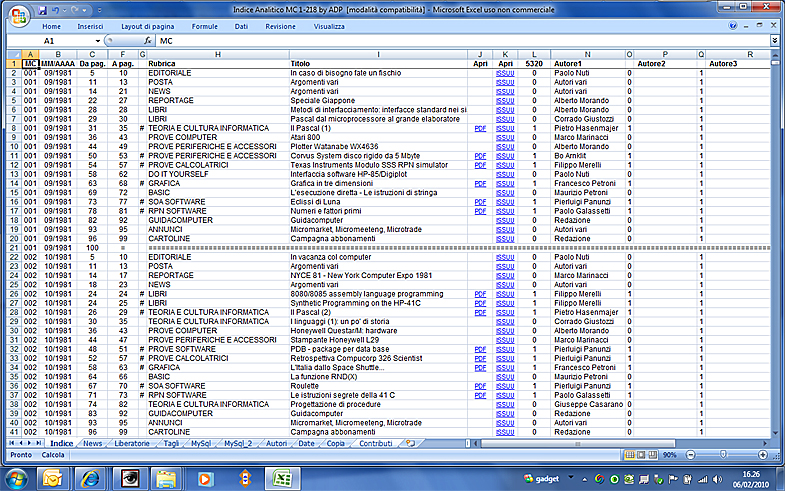Select all cells with corner button
Image resolution: width=785 pixels, height=491 pixels.
pos(14,54)
